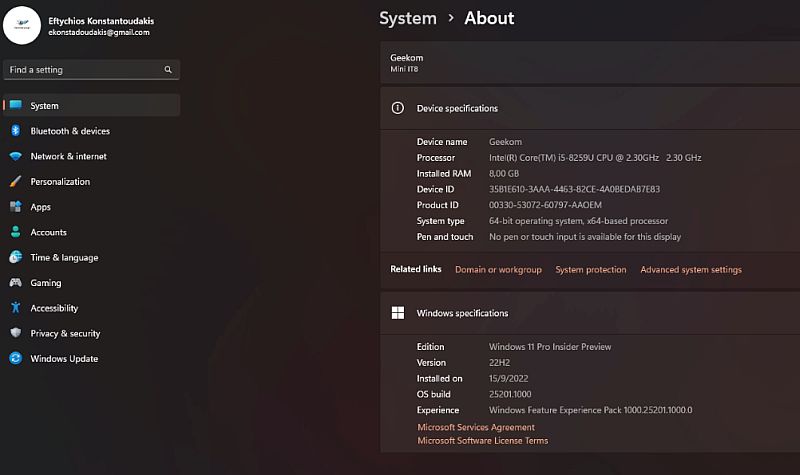
Task: Click the Time & language globe icon
Action: click(16, 257)
